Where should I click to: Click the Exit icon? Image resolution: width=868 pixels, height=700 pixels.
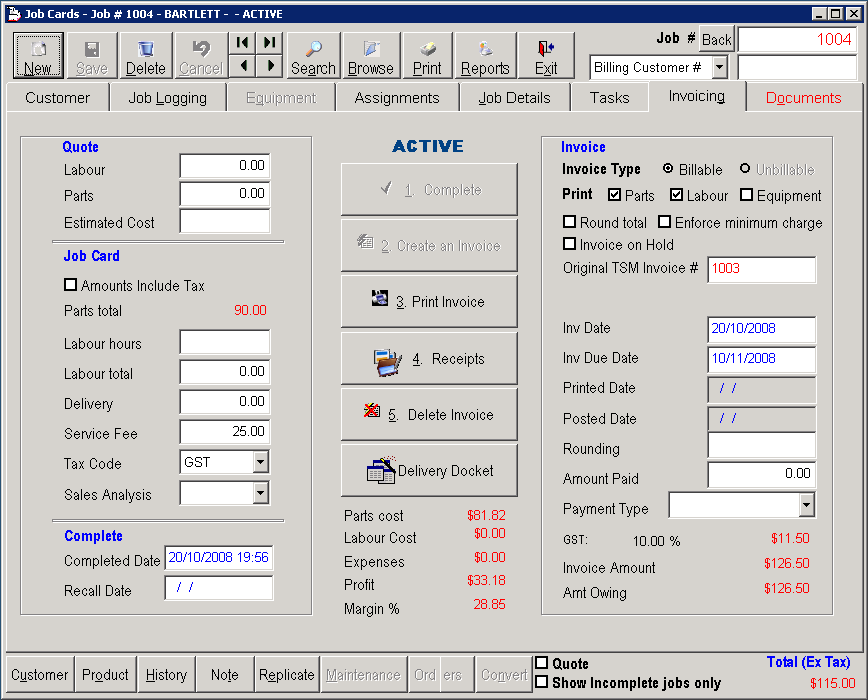pyautogui.click(x=545, y=55)
